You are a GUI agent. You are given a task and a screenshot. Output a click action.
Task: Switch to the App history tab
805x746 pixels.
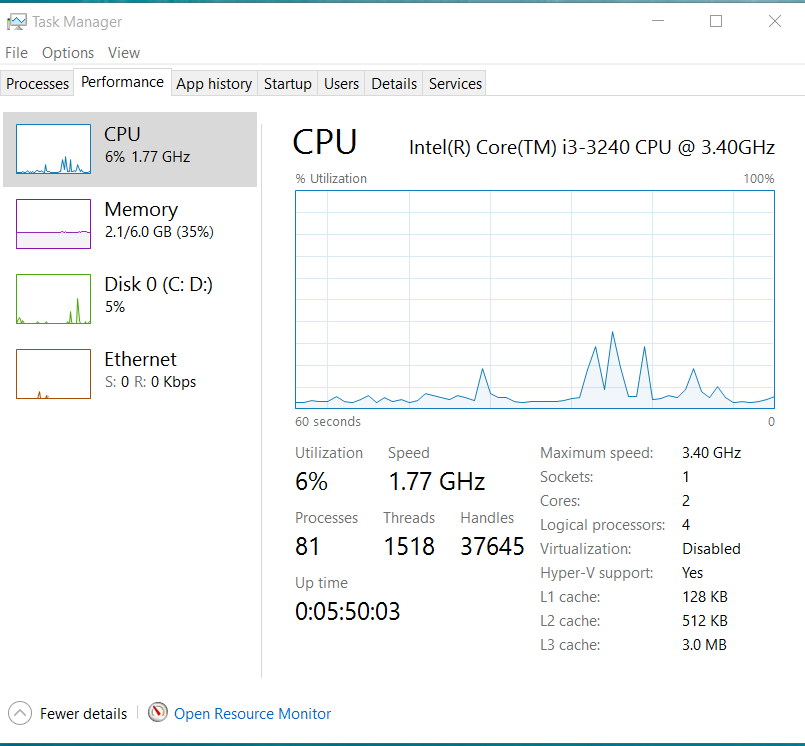[x=214, y=84]
